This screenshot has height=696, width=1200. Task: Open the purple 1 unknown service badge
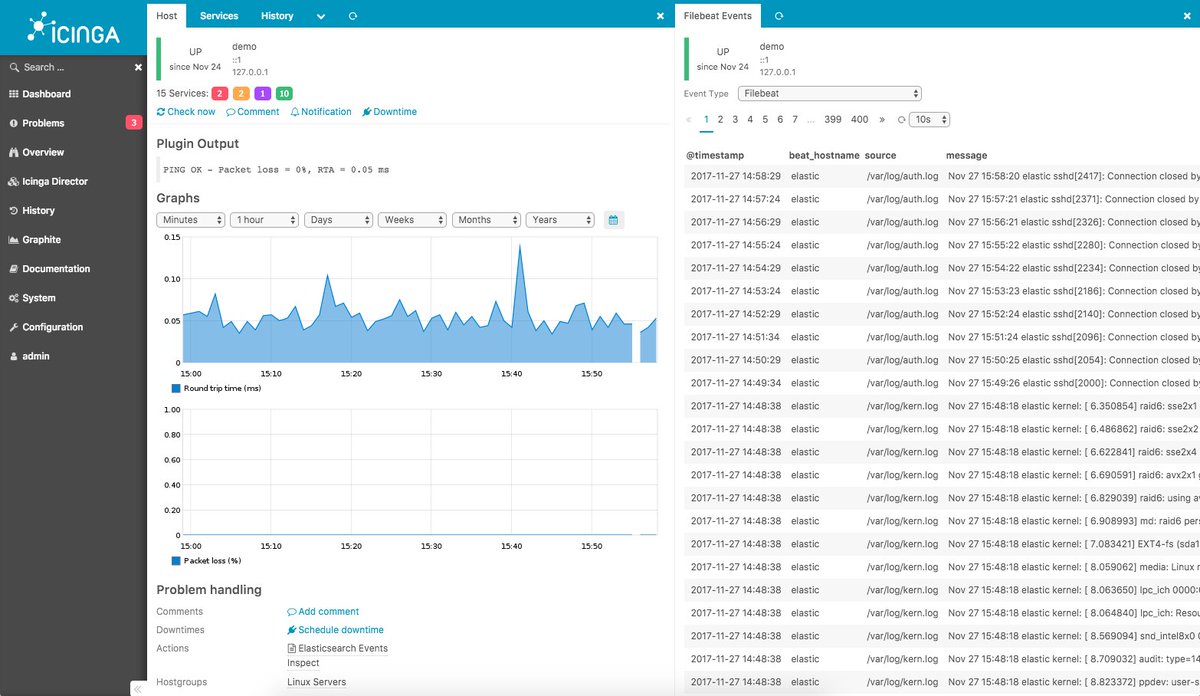coord(263,94)
